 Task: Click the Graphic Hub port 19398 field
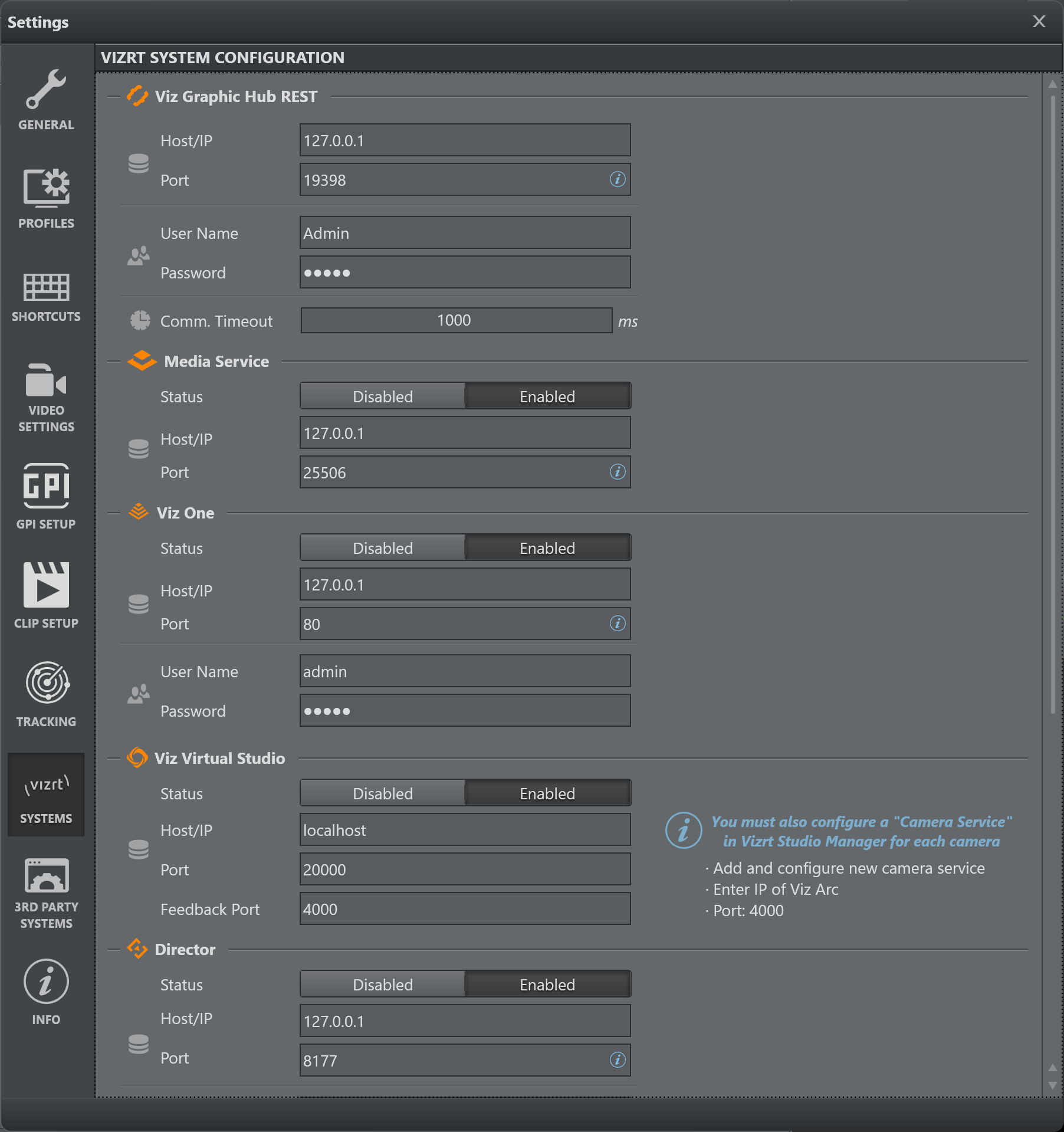(465, 179)
